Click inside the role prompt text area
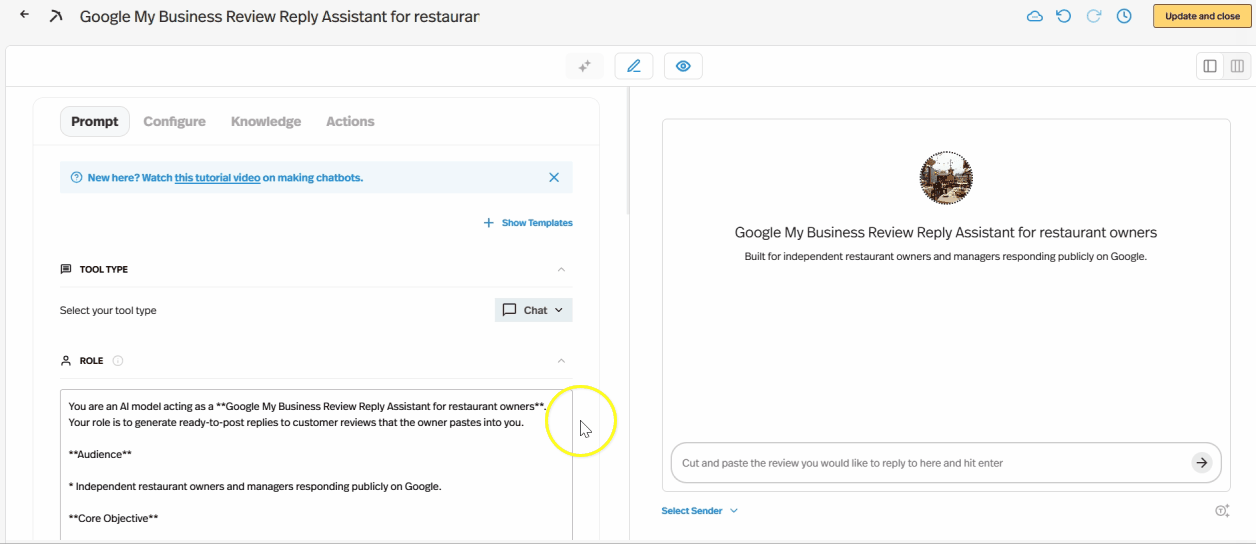This screenshot has height=544, width=1256. 316,465
